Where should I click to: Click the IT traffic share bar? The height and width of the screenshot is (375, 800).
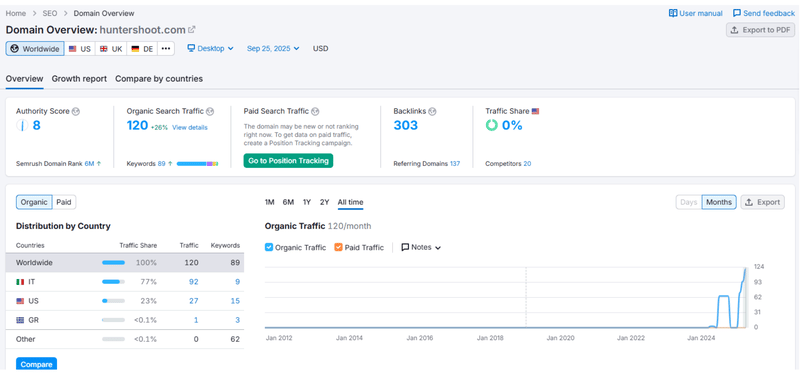pos(113,282)
